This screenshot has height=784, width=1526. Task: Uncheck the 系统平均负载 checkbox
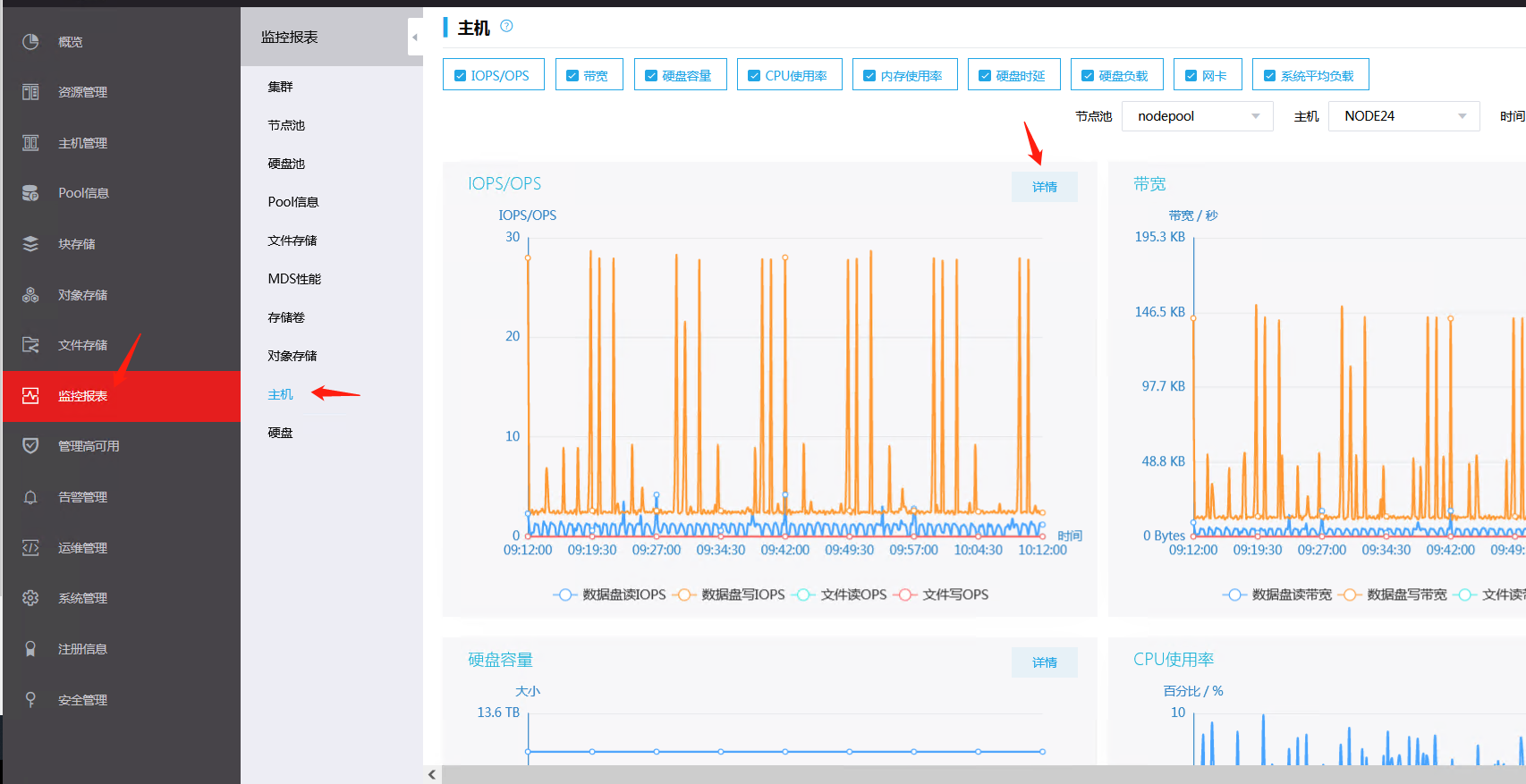pos(1269,76)
